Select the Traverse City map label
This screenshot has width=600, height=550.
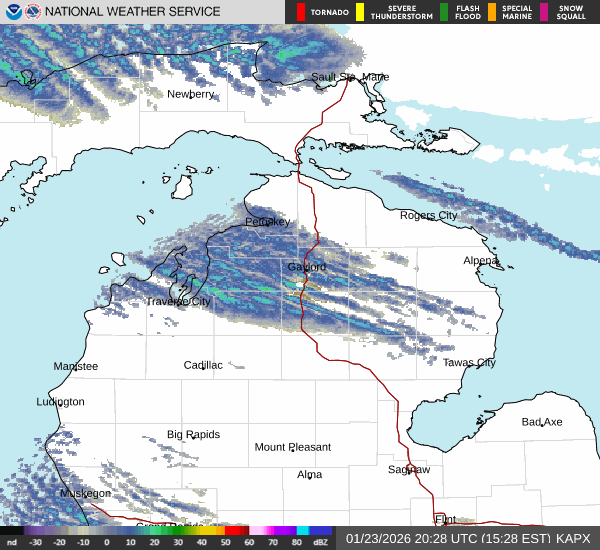[x=179, y=301]
